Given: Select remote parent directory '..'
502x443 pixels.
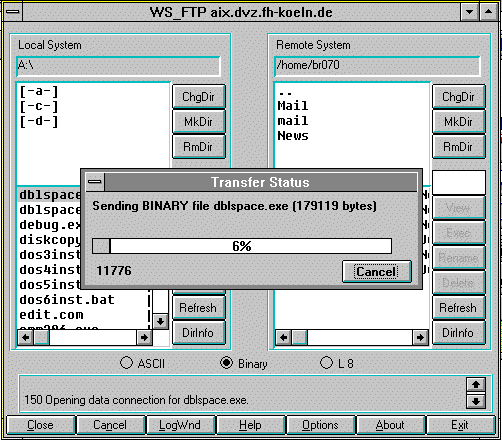Looking at the screenshot, I should [x=285, y=93].
